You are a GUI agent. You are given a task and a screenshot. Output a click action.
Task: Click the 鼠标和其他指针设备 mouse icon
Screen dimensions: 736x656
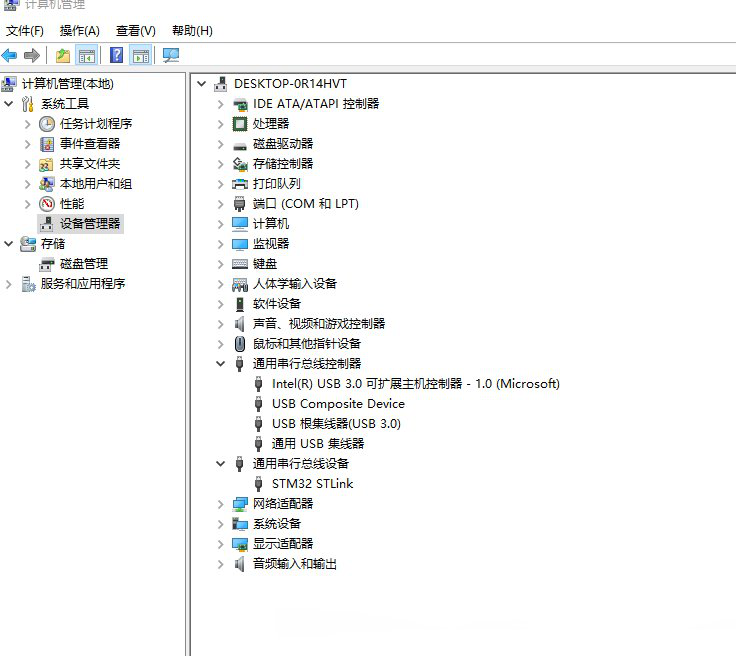coord(239,344)
